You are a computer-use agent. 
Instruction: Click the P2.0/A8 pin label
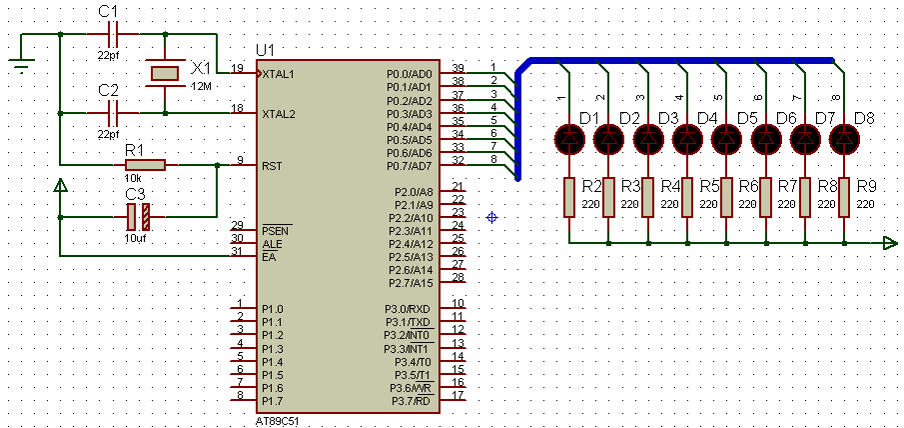click(x=413, y=192)
